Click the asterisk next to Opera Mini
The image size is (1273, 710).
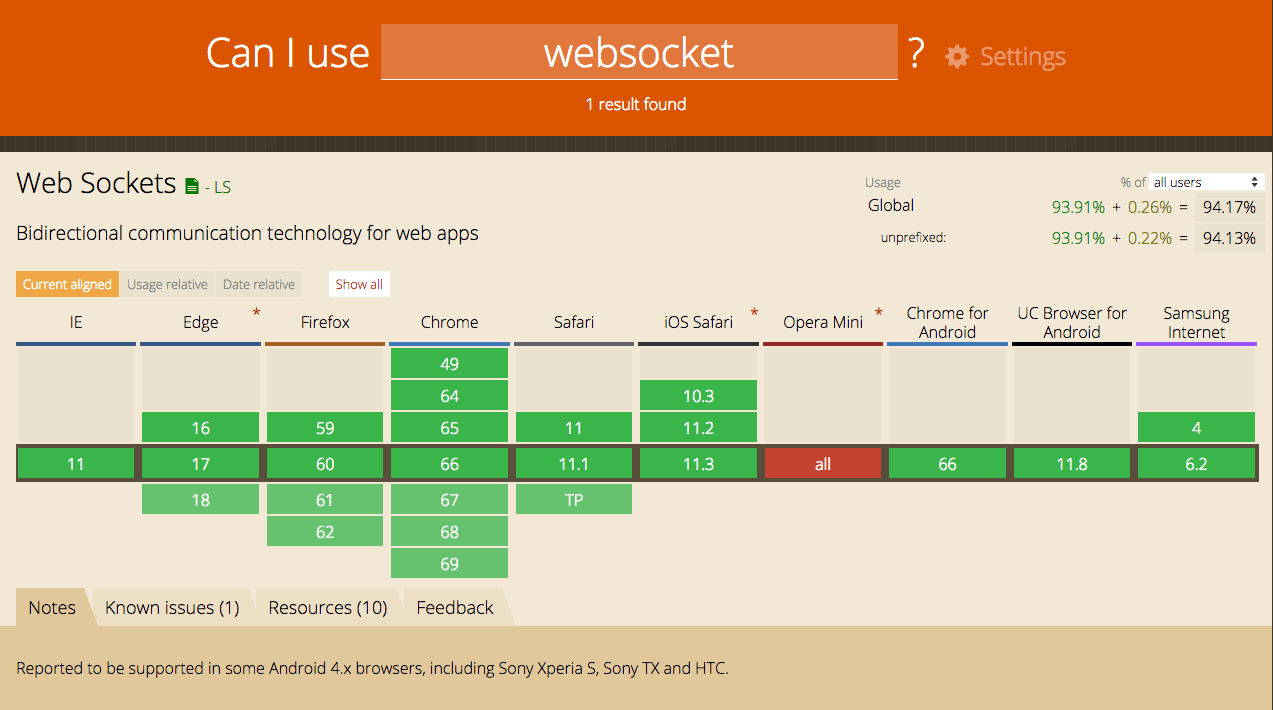point(879,313)
